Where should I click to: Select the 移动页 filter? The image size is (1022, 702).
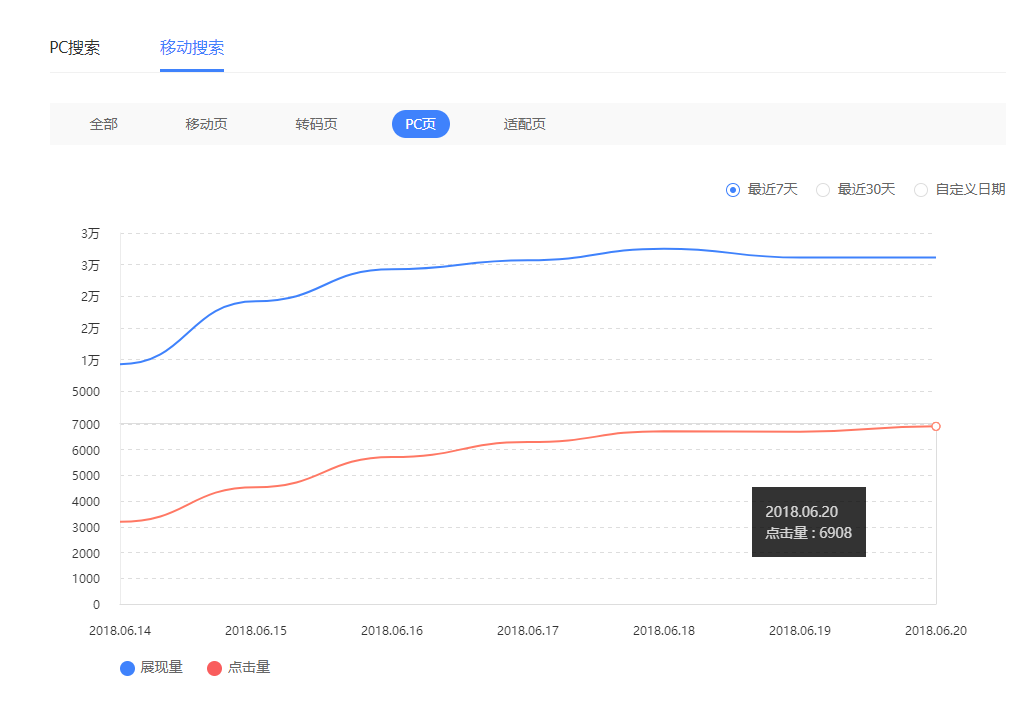coord(206,124)
